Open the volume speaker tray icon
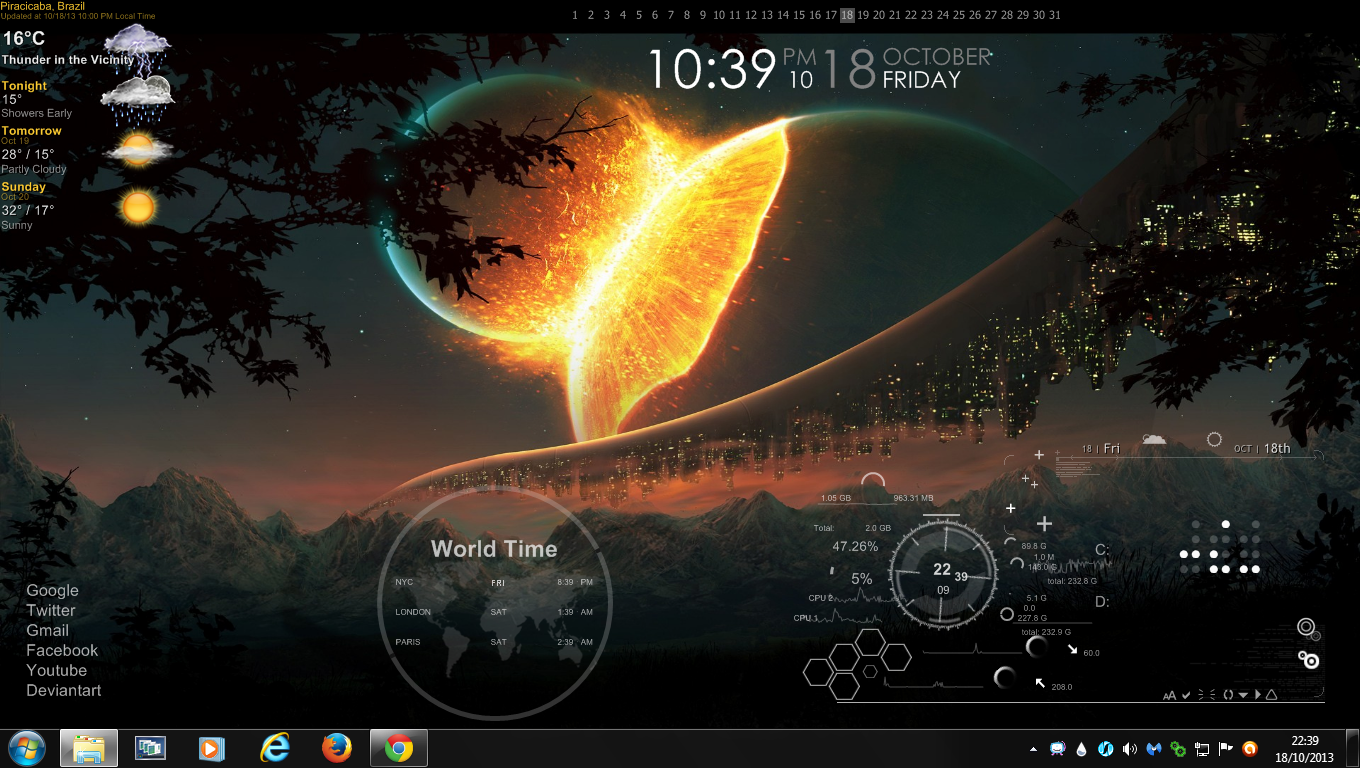This screenshot has width=1360, height=768. pyautogui.click(x=1130, y=748)
